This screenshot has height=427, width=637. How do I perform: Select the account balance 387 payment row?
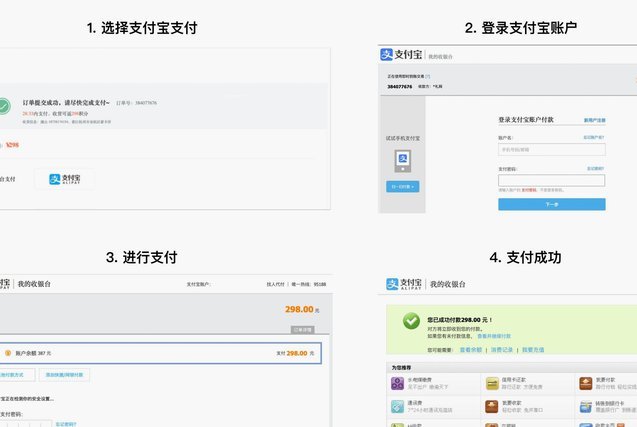[x=160, y=353]
